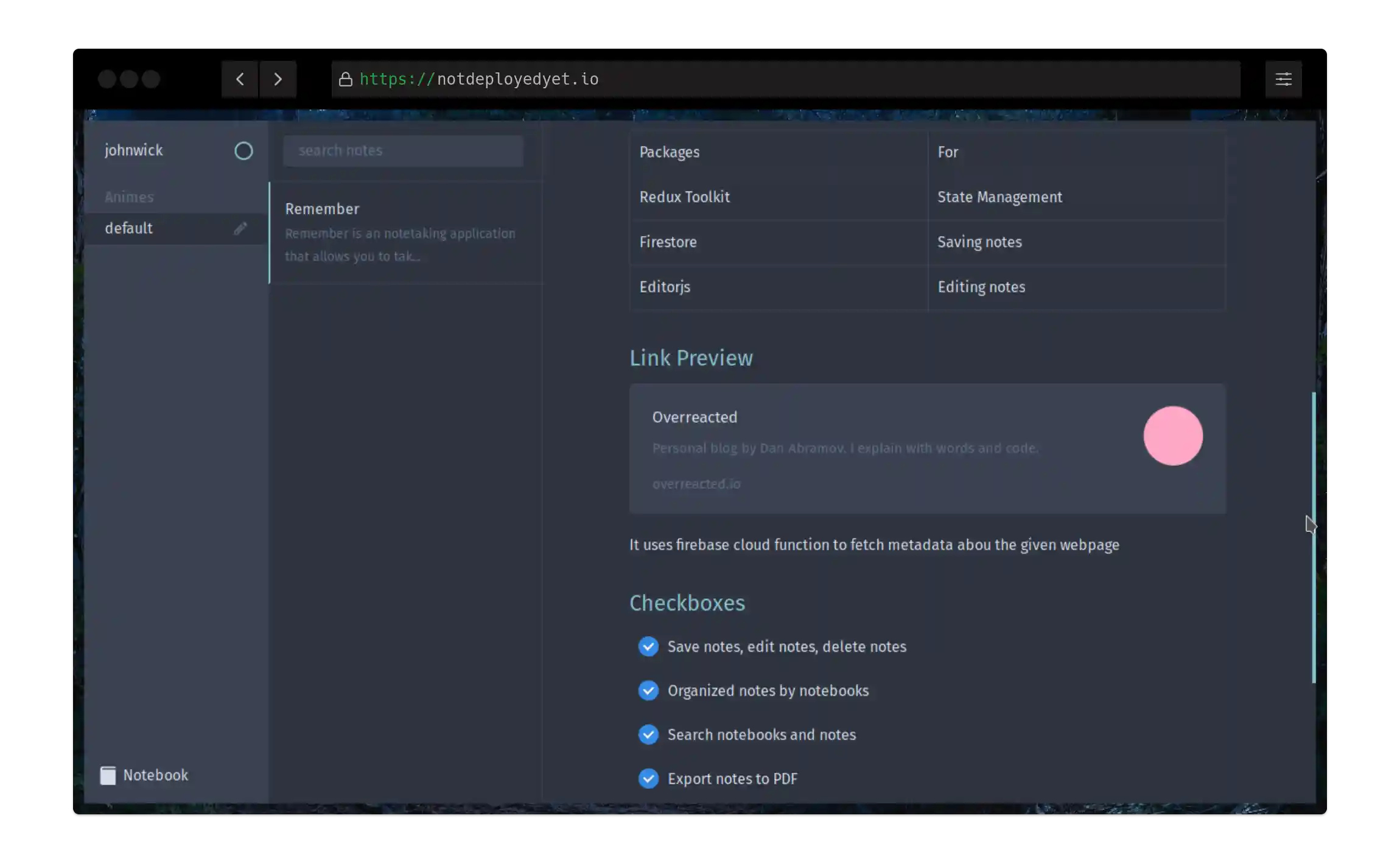Click the pink site icon in the link preview
This screenshot has height=863, width=1400.
[x=1172, y=436]
